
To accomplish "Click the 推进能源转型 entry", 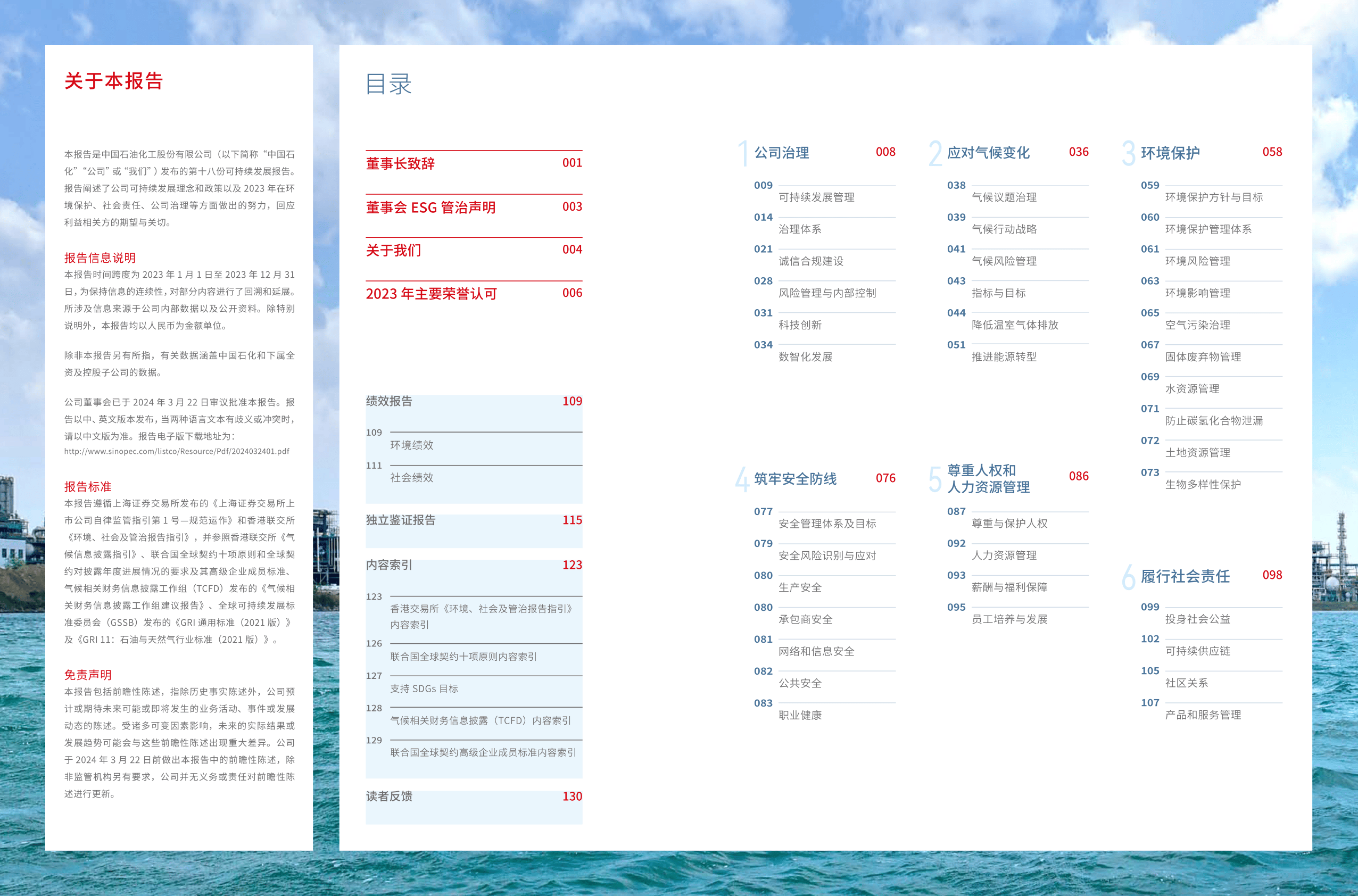I will [1004, 357].
